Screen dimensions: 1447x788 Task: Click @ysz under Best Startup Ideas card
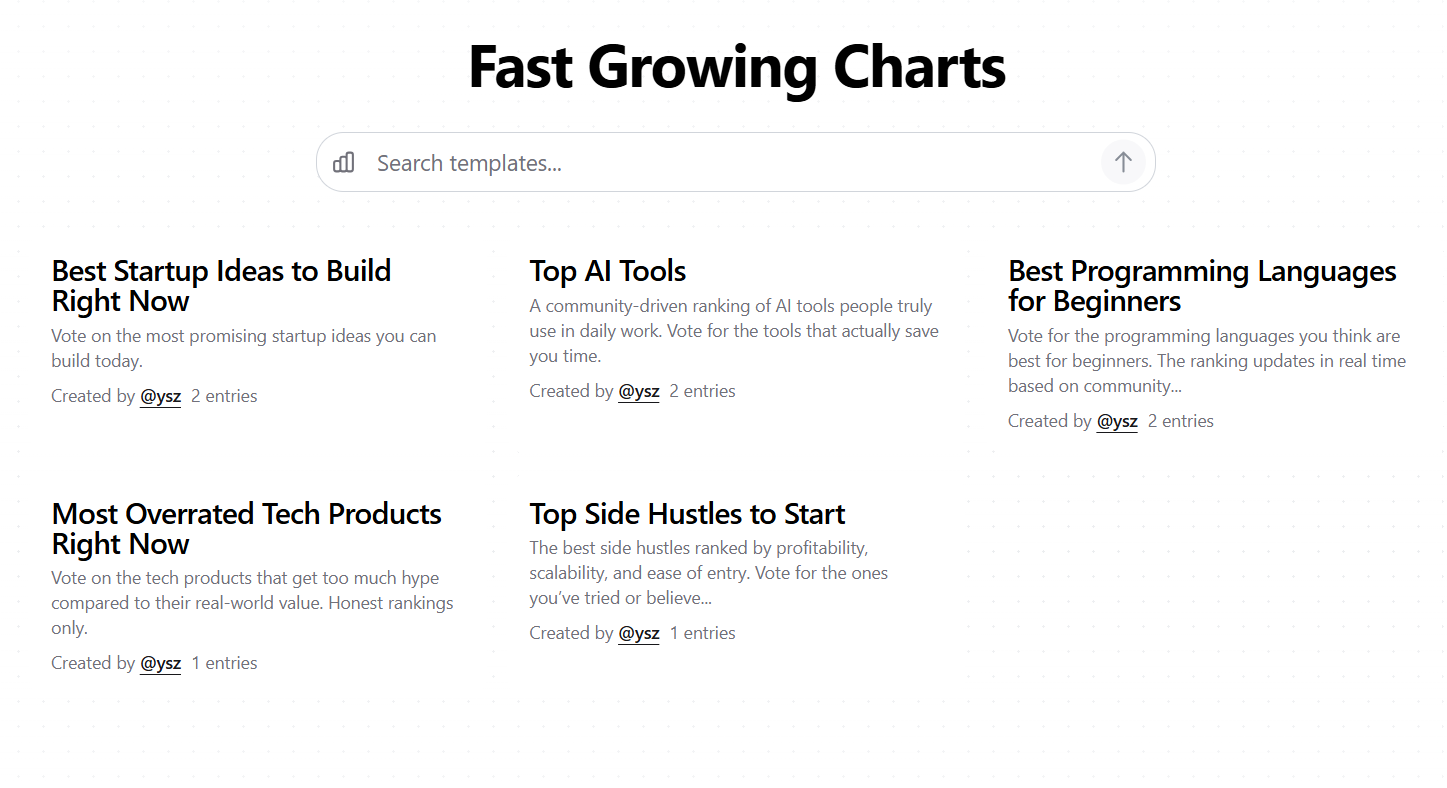[160, 395]
